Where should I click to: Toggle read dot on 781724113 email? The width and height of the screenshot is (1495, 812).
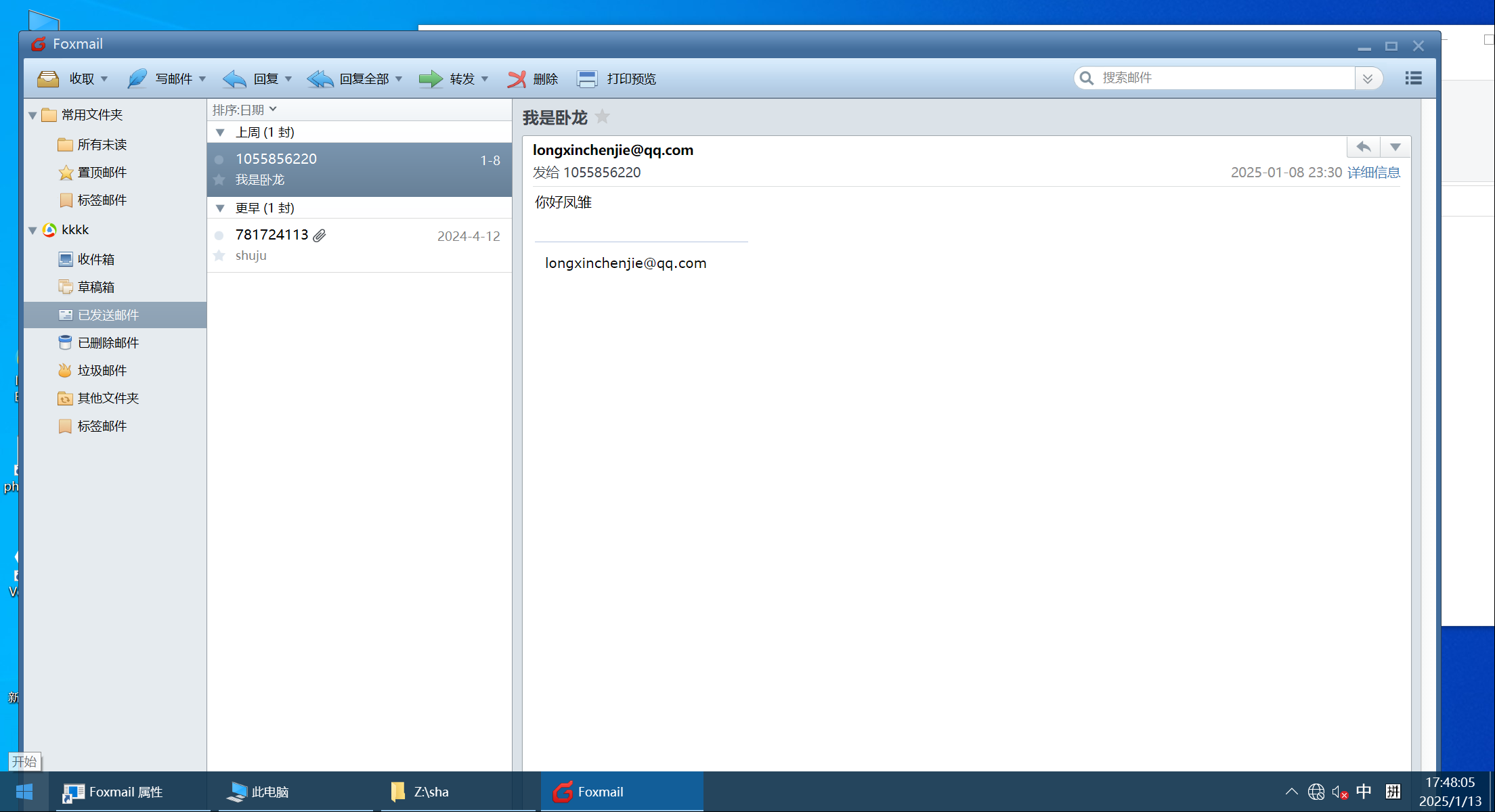(219, 235)
